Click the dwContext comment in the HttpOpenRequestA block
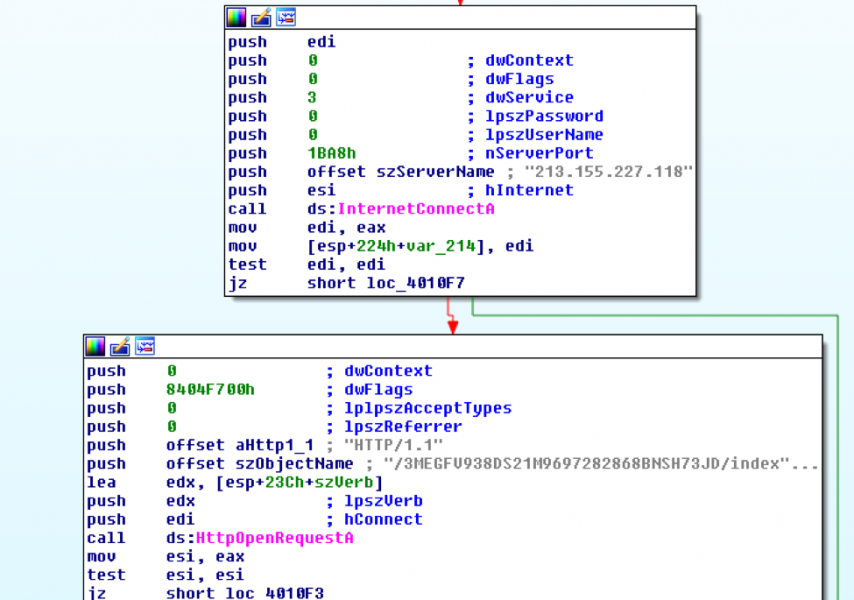 tap(388, 371)
